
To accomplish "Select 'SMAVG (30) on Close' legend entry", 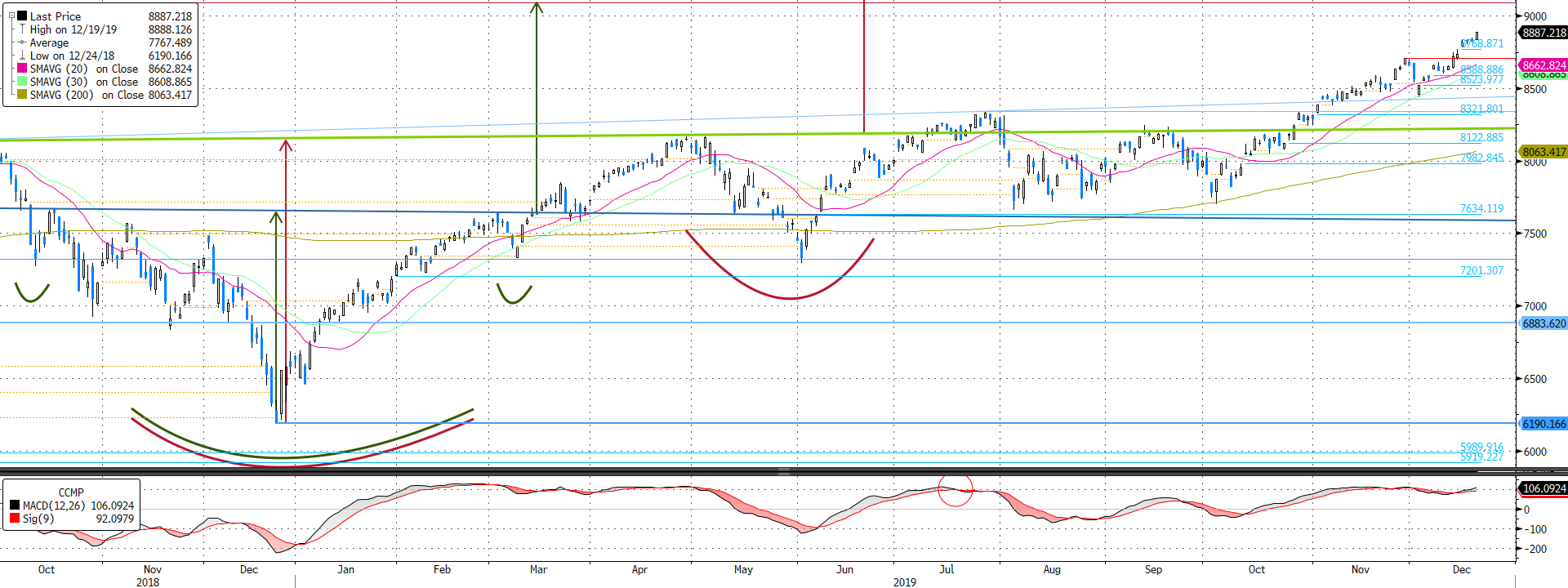I will tap(84, 82).
